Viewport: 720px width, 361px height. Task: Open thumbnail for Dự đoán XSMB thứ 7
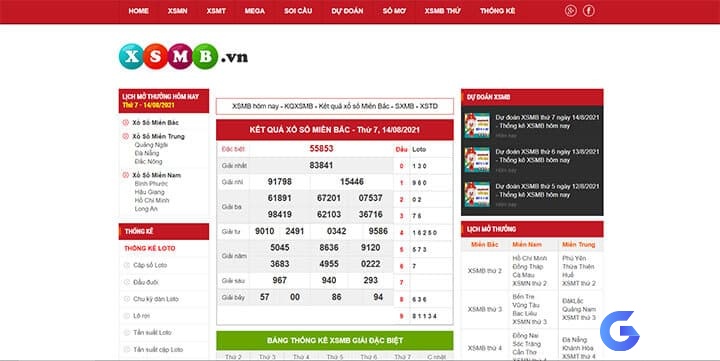477,125
